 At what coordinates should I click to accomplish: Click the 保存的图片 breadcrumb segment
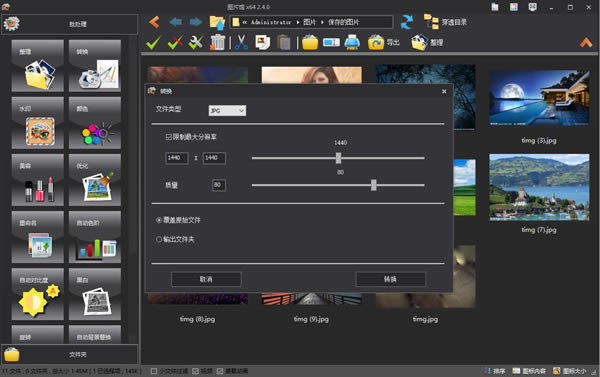(344, 22)
